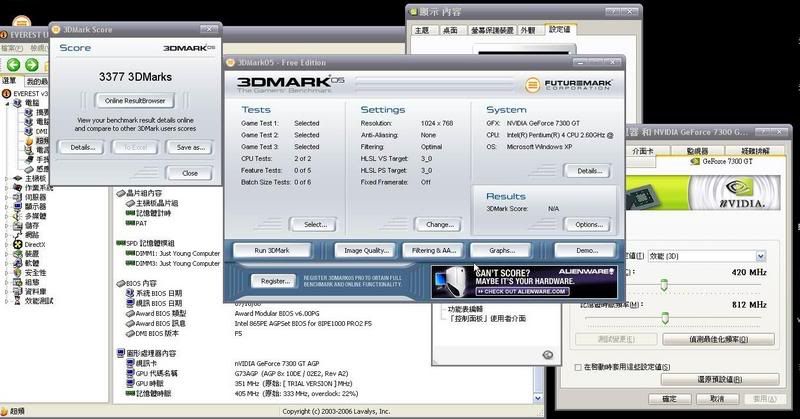Click the green back arrow in EVEREST toolbar
This screenshot has width=800, height=419.
point(14,64)
